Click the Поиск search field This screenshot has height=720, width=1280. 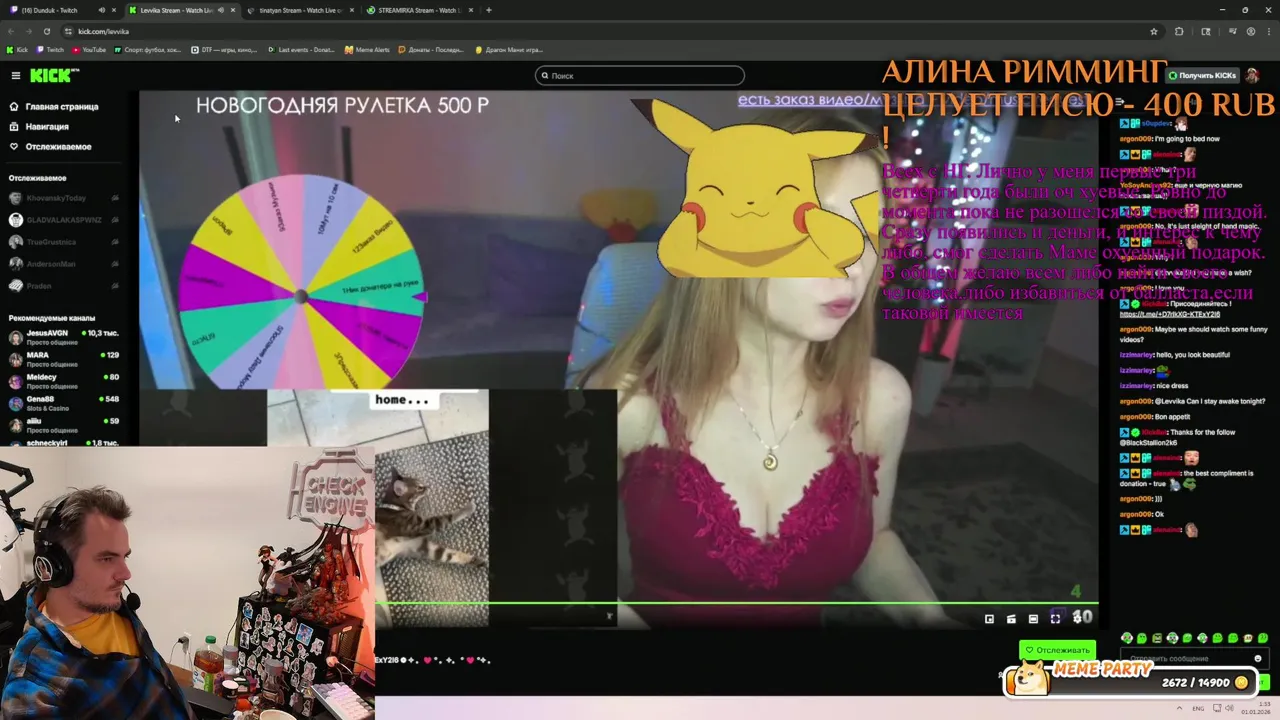(x=640, y=75)
